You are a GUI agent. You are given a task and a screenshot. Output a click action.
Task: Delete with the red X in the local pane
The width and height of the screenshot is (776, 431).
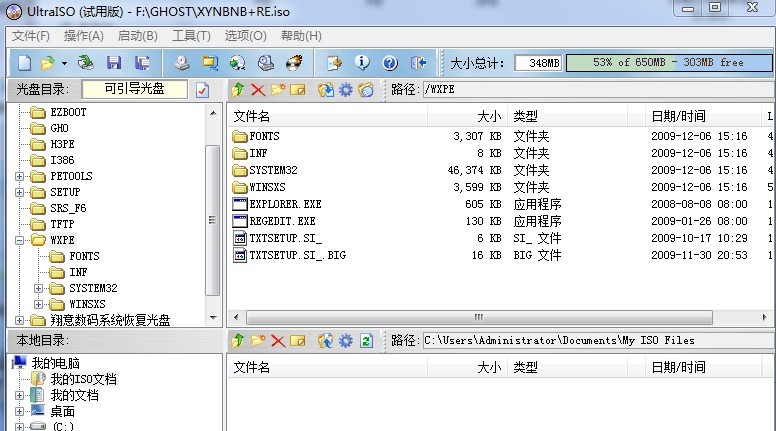(x=278, y=340)
